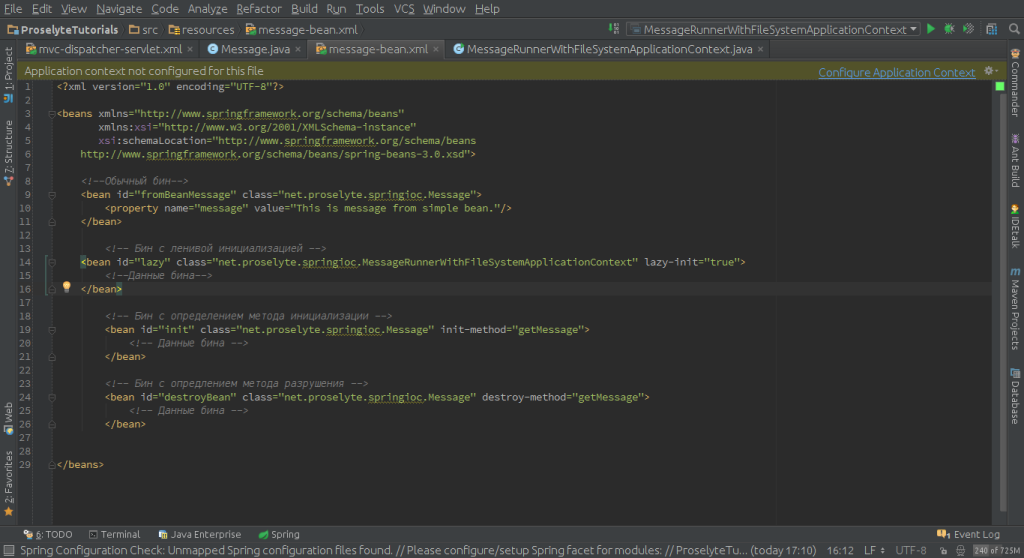This screenshot has height=558, width=1024.
Task: Click the light bulb intention icon
Action: (67, 287)
